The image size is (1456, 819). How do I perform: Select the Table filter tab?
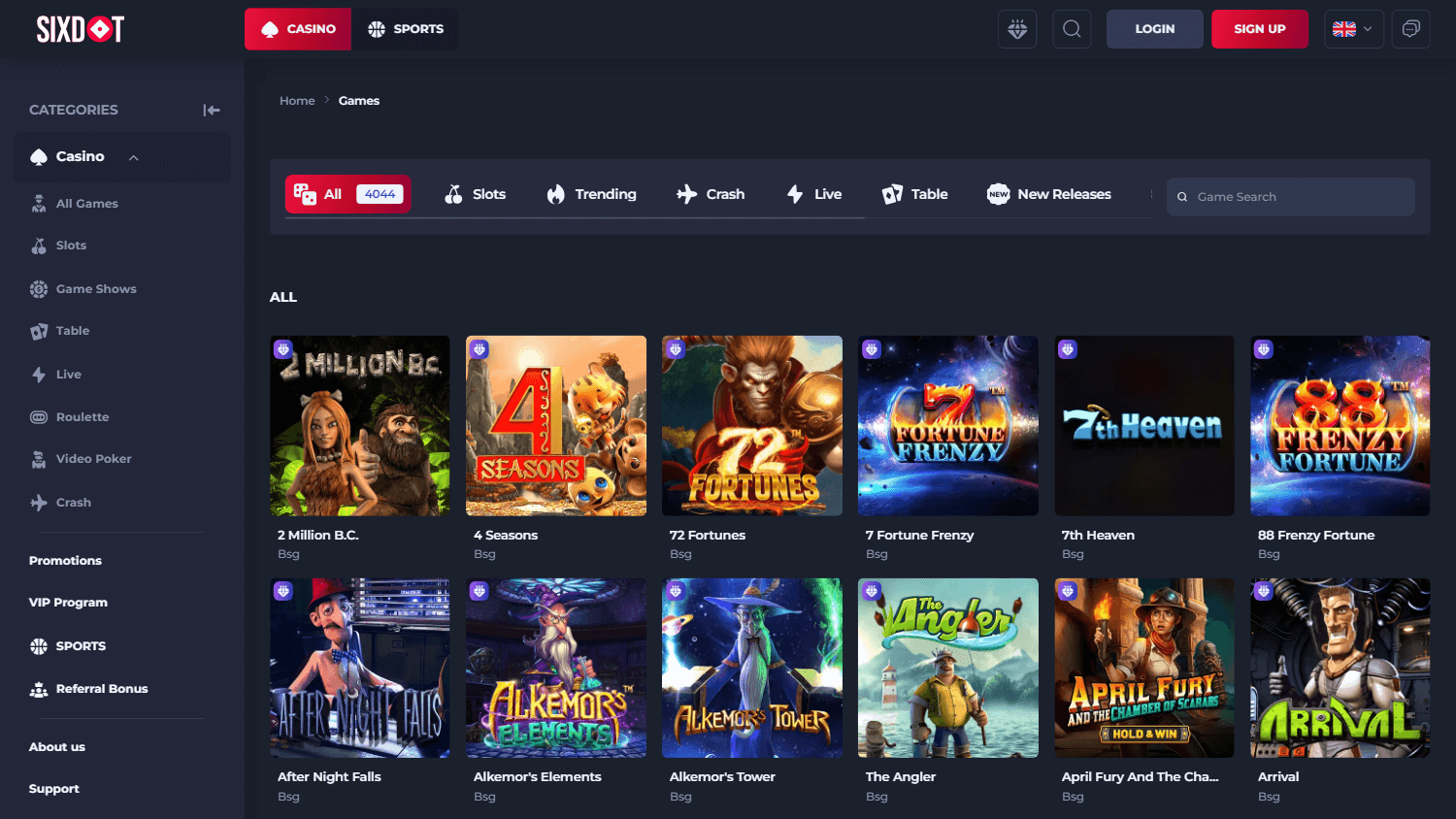[914, 194]
